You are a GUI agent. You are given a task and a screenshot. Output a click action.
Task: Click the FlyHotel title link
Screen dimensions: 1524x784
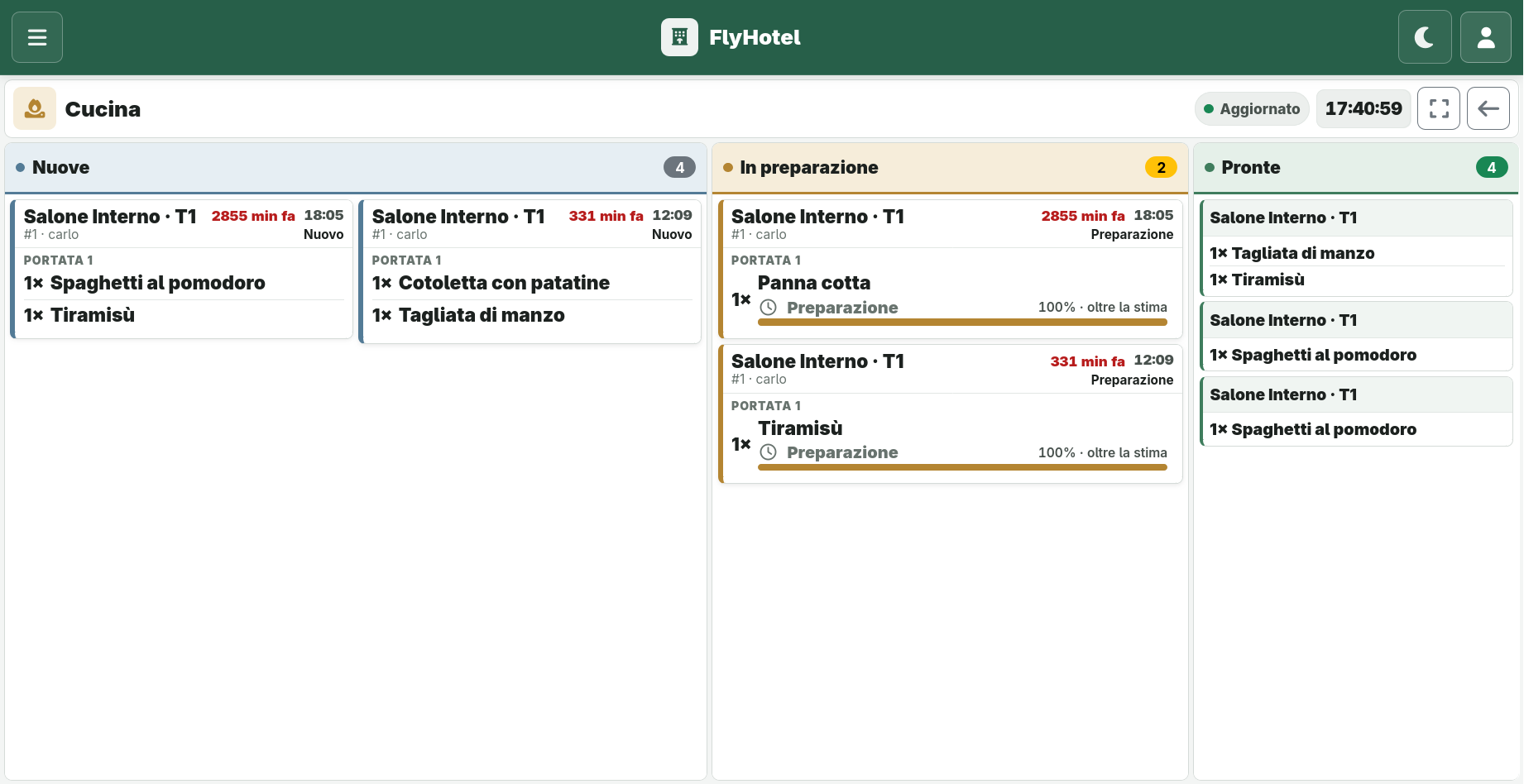pos(755,37)
